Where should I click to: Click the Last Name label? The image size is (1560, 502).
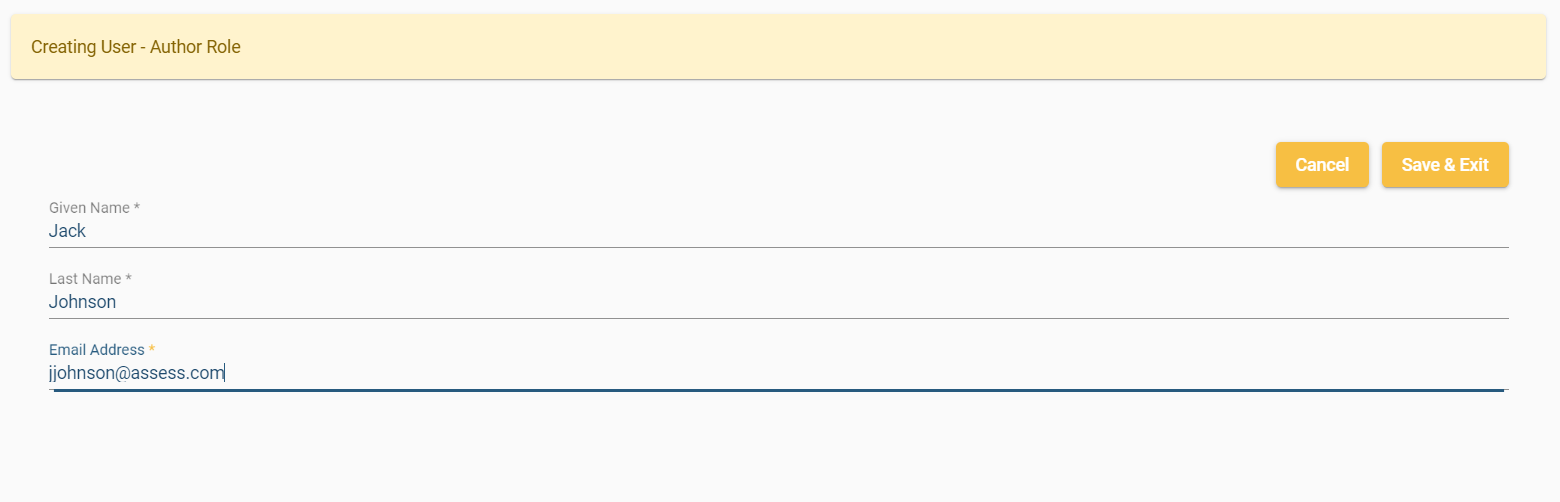coord(85,279)
